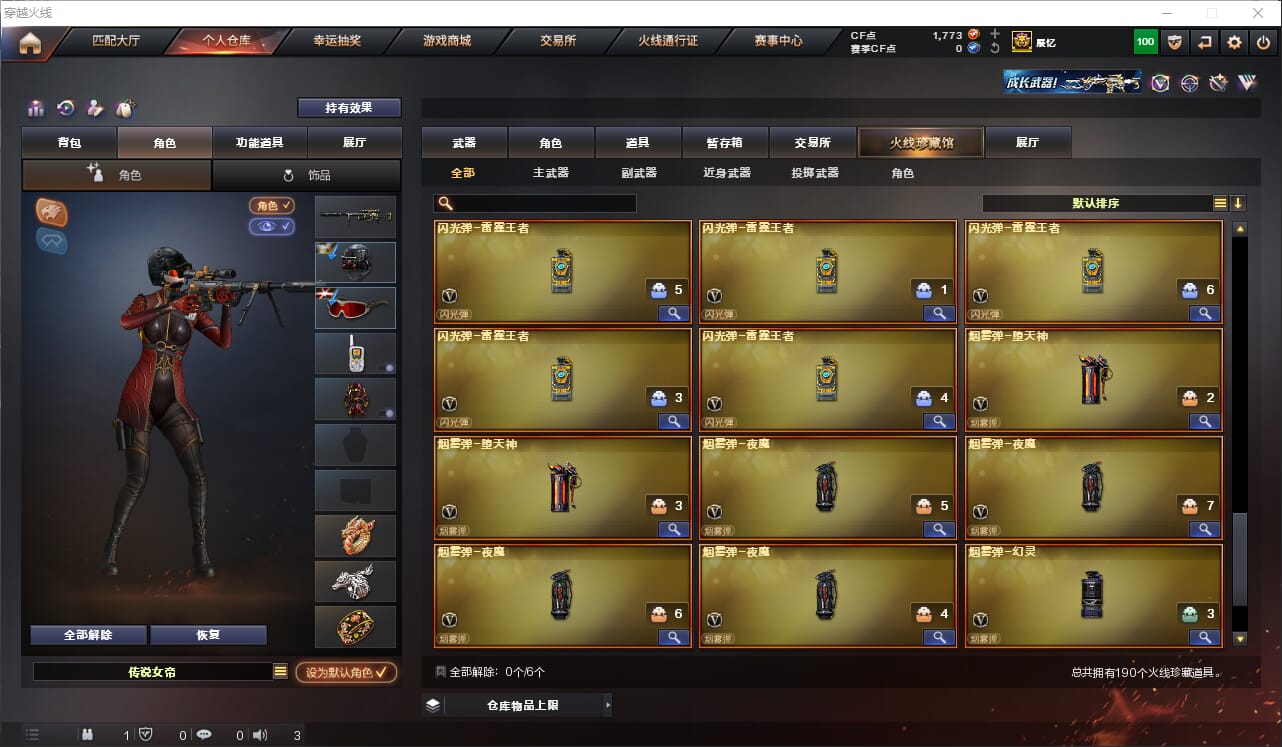The width and height of the screenshot is (1282, 747).
Task: Click the refresh points icon
Action: (x=994, y=48)
